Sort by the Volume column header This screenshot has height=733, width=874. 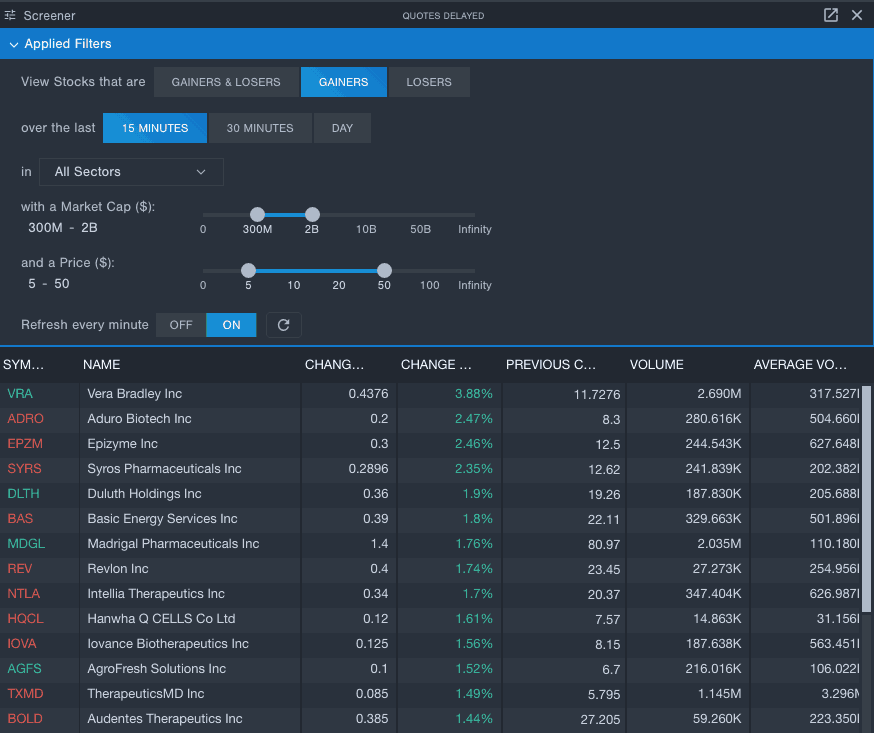pyautogui.click(x=657, y=365)
